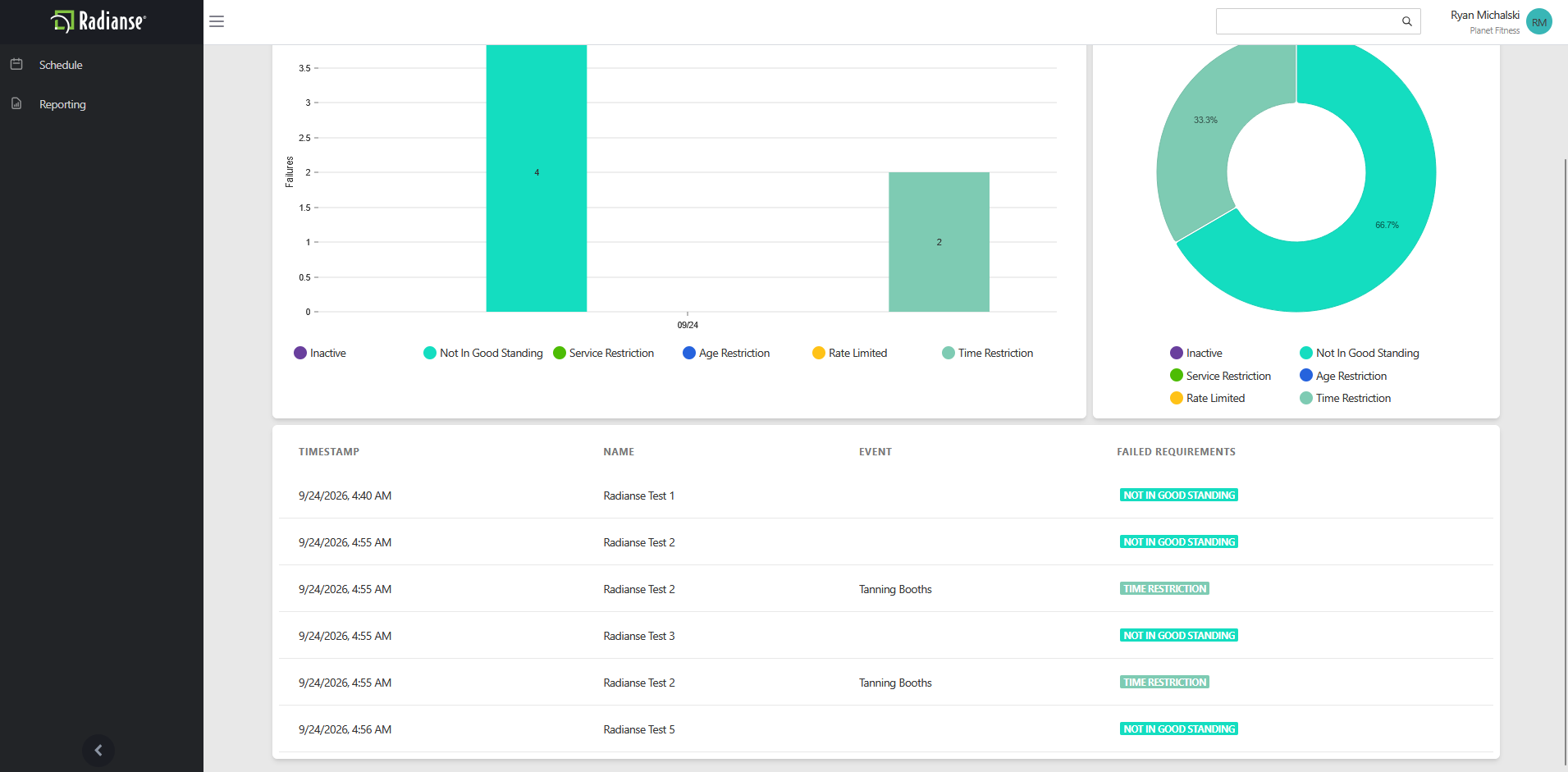Toggle Service Restriction bar chart legend
Screen dimensions: 1568x772
pos(604,353)
